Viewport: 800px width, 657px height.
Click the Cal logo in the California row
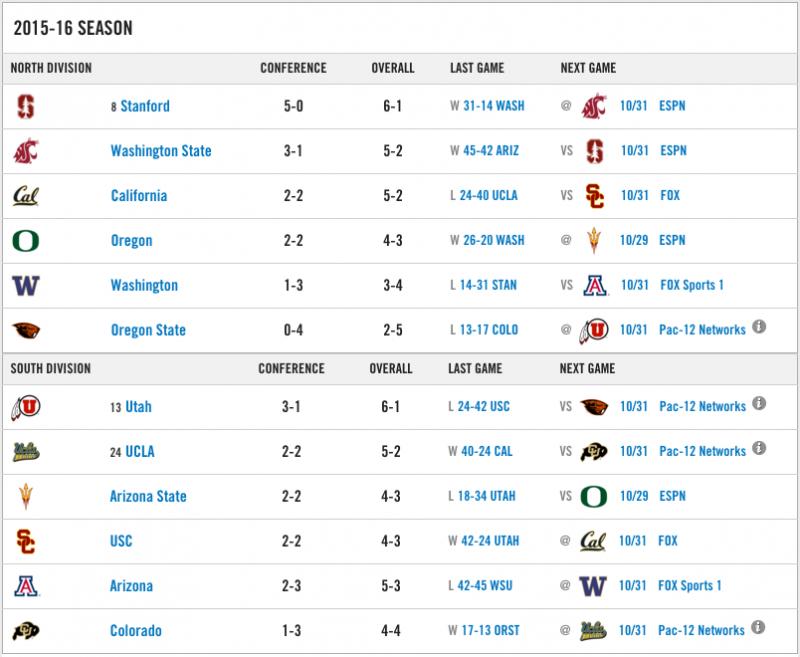tap(26, 196)
